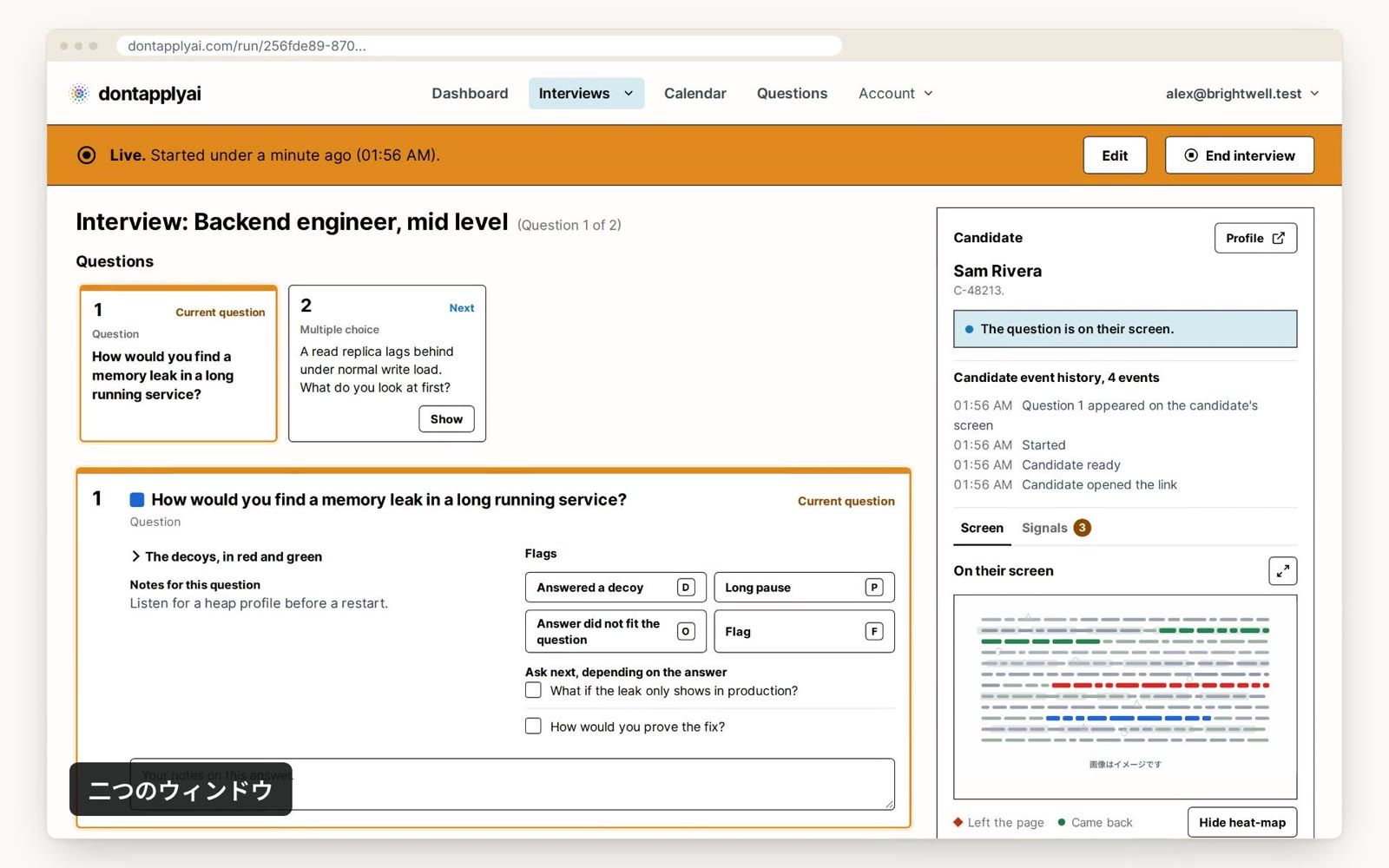Click the blue swatch beside the question title
The width and height of the screenshot is (1389, 868).
(137, 500)
